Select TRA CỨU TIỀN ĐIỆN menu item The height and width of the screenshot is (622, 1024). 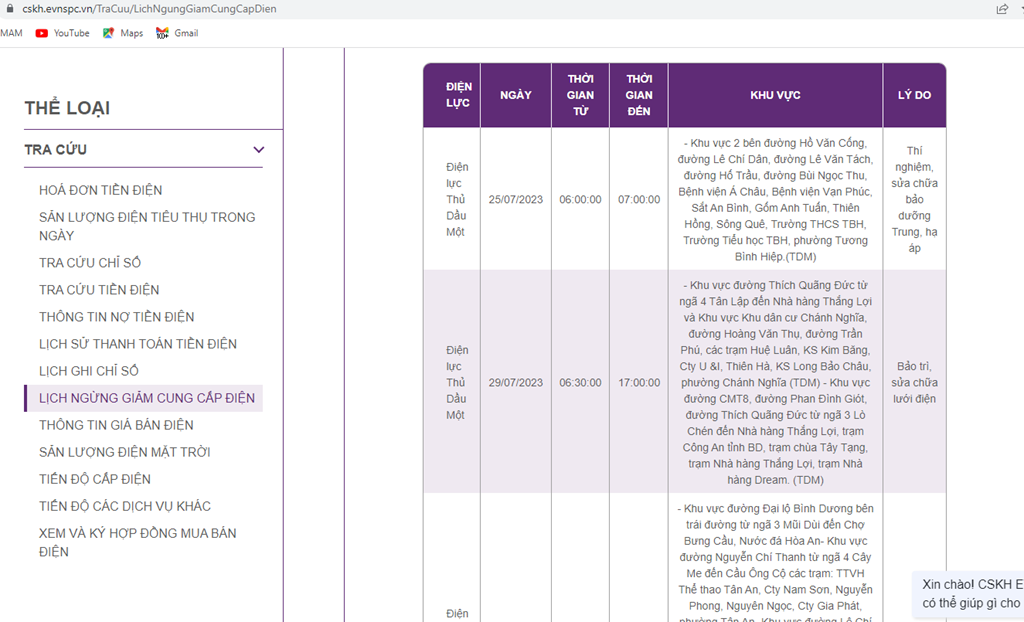(99, 289)
